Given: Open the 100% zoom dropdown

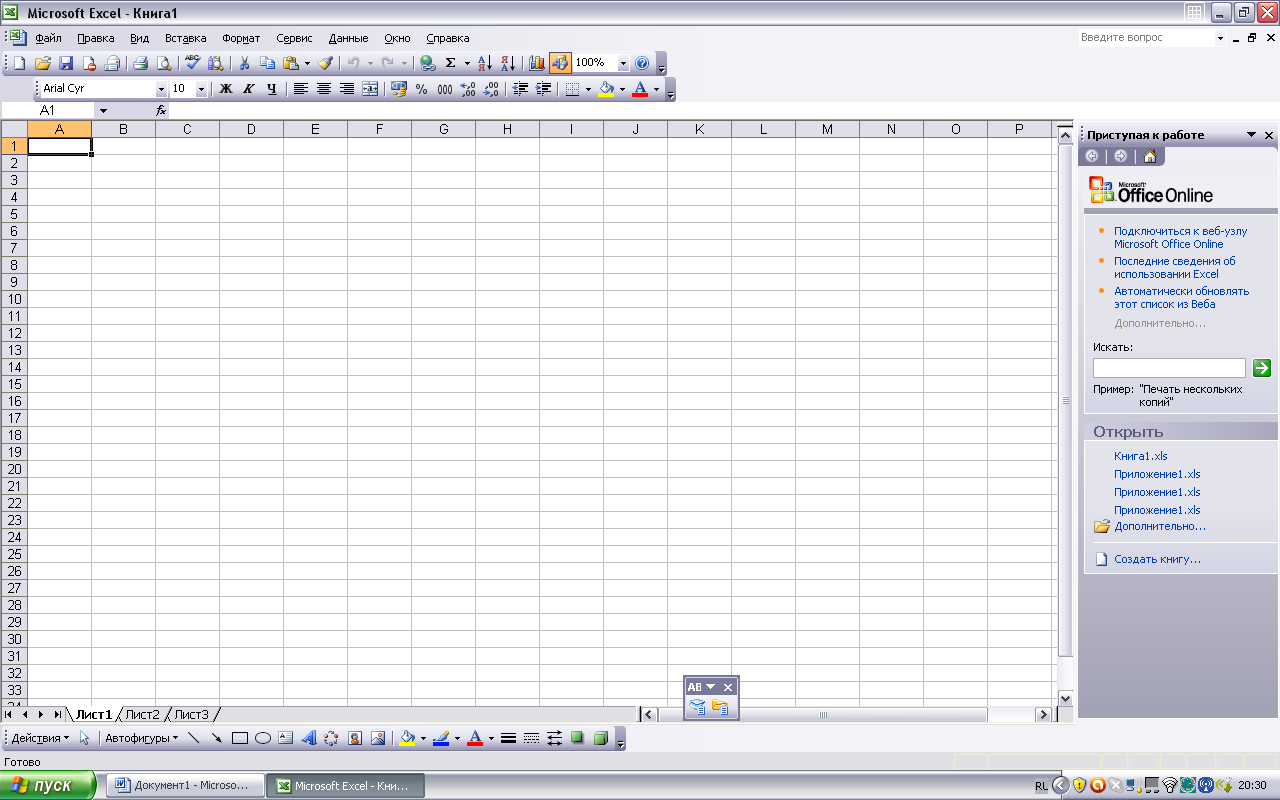Looking at the screenshot, I should click(624, 63).
